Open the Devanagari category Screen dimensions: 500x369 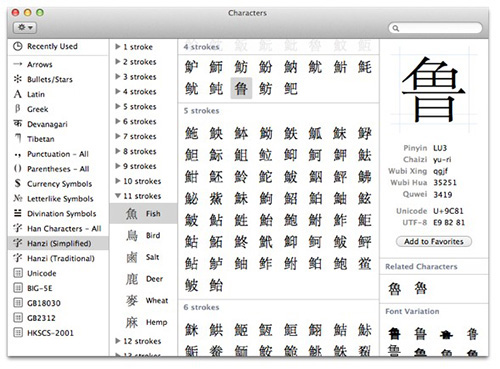pos(58,124)
